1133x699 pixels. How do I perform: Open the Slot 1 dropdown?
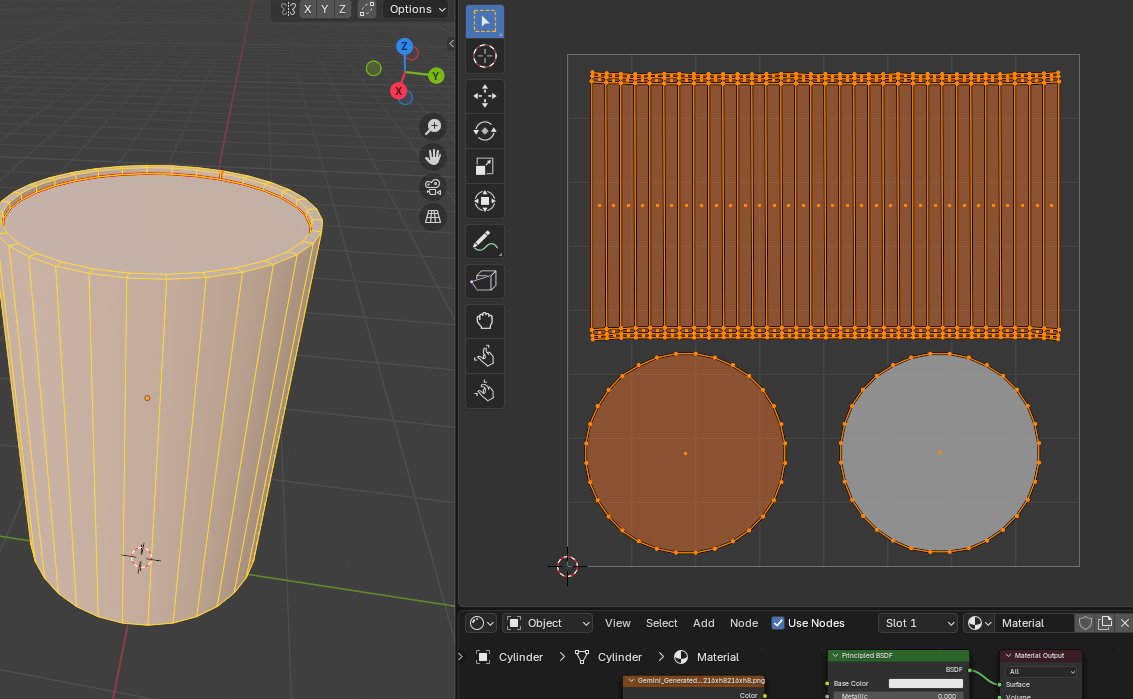click(x=918, y=623)
